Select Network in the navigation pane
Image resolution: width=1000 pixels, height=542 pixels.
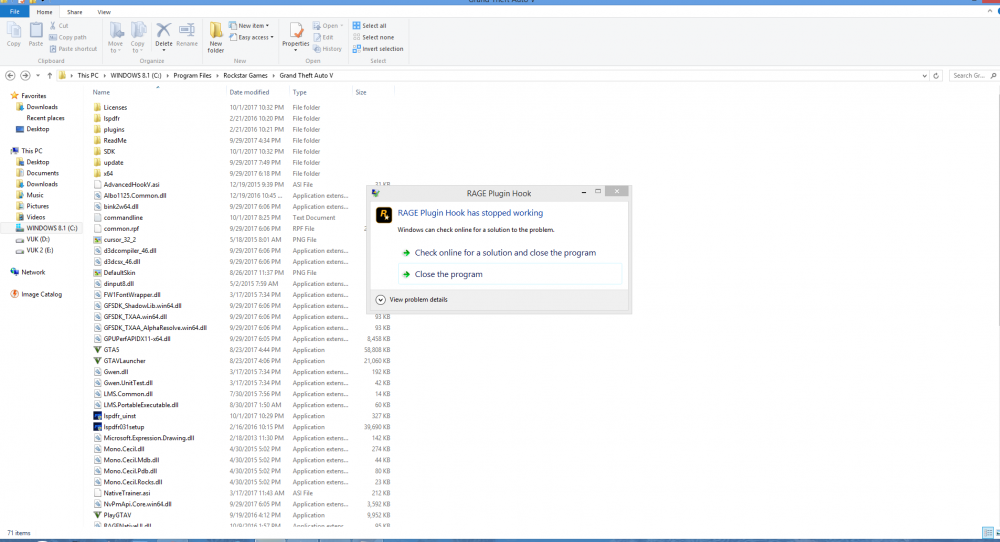28,272
